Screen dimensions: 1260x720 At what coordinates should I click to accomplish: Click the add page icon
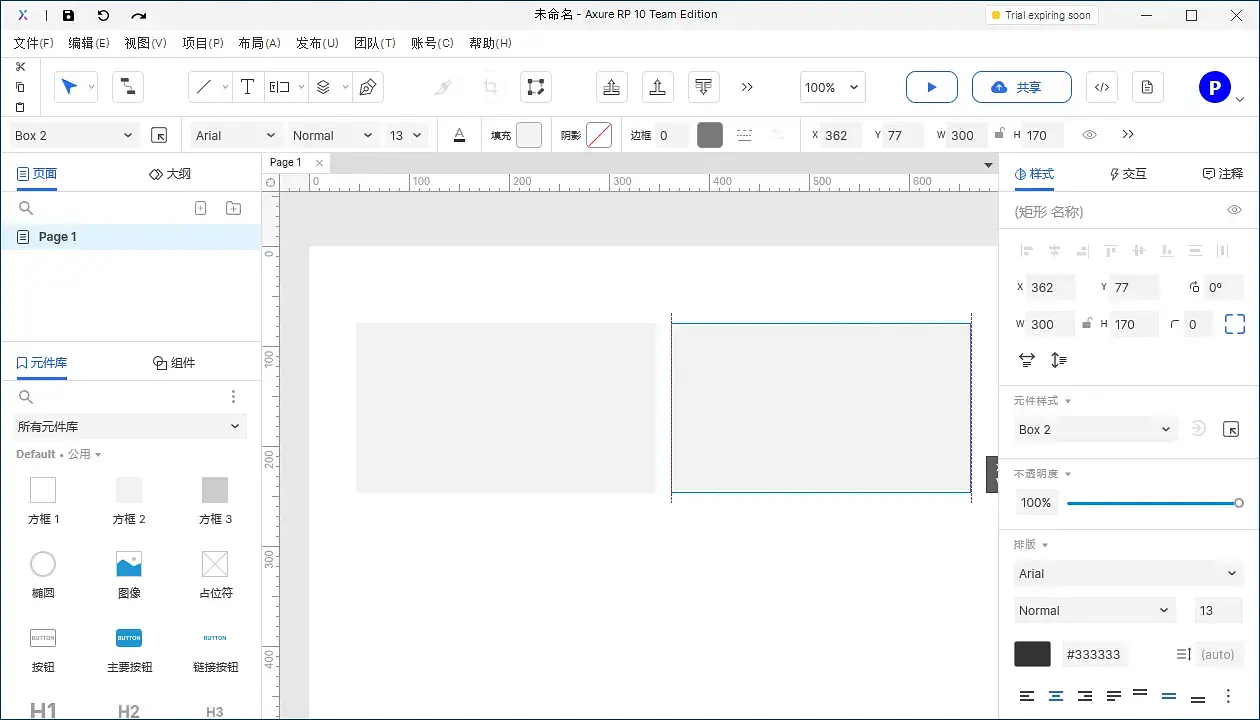(200, 208)
